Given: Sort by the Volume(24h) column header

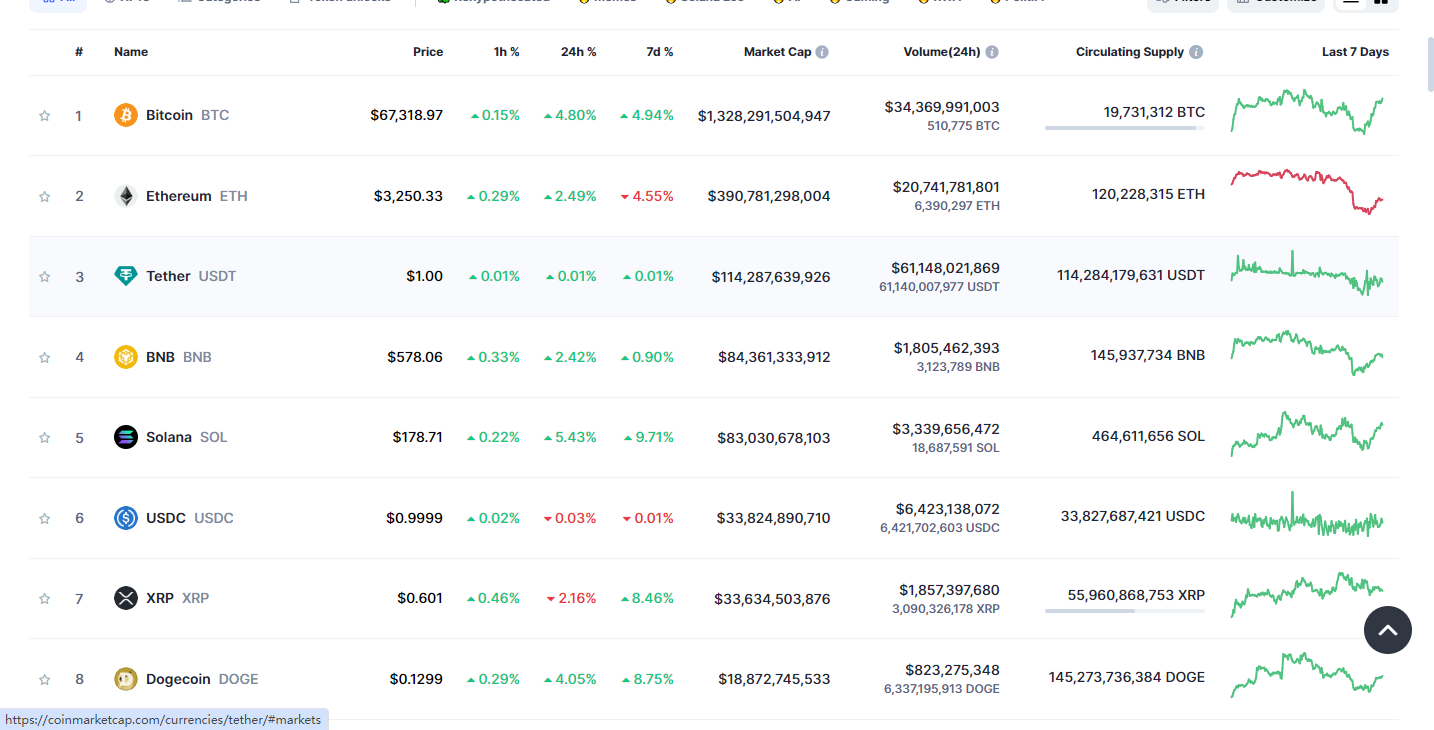Looking at the screenshot, I should pos(942,52).
